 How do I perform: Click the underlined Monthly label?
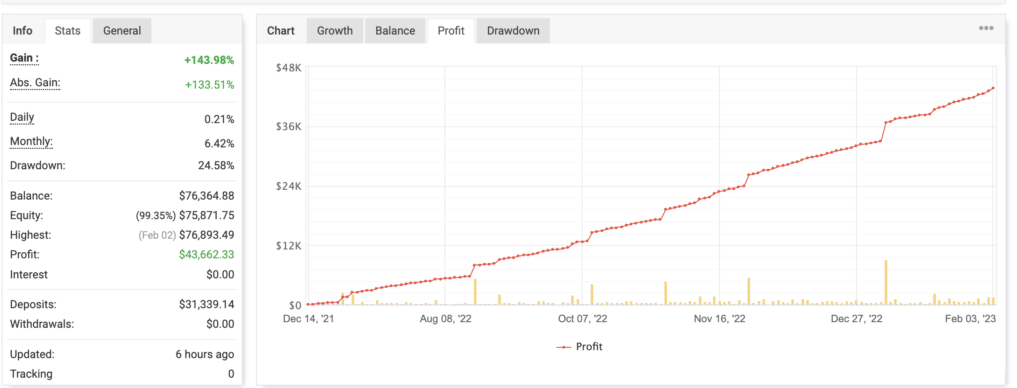(x=31, y=142)
